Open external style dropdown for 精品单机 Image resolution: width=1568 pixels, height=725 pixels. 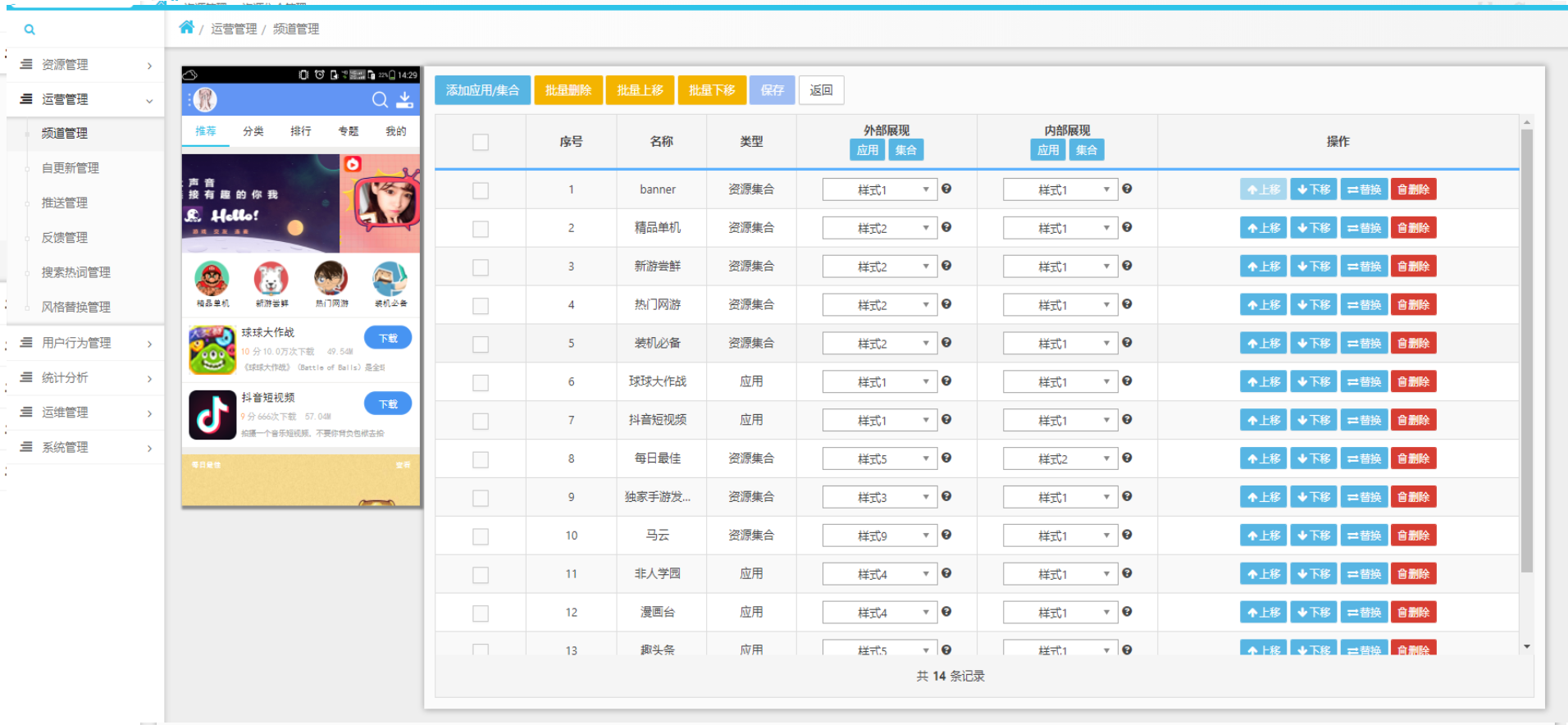pyautogui.click(x=879, y=229)
